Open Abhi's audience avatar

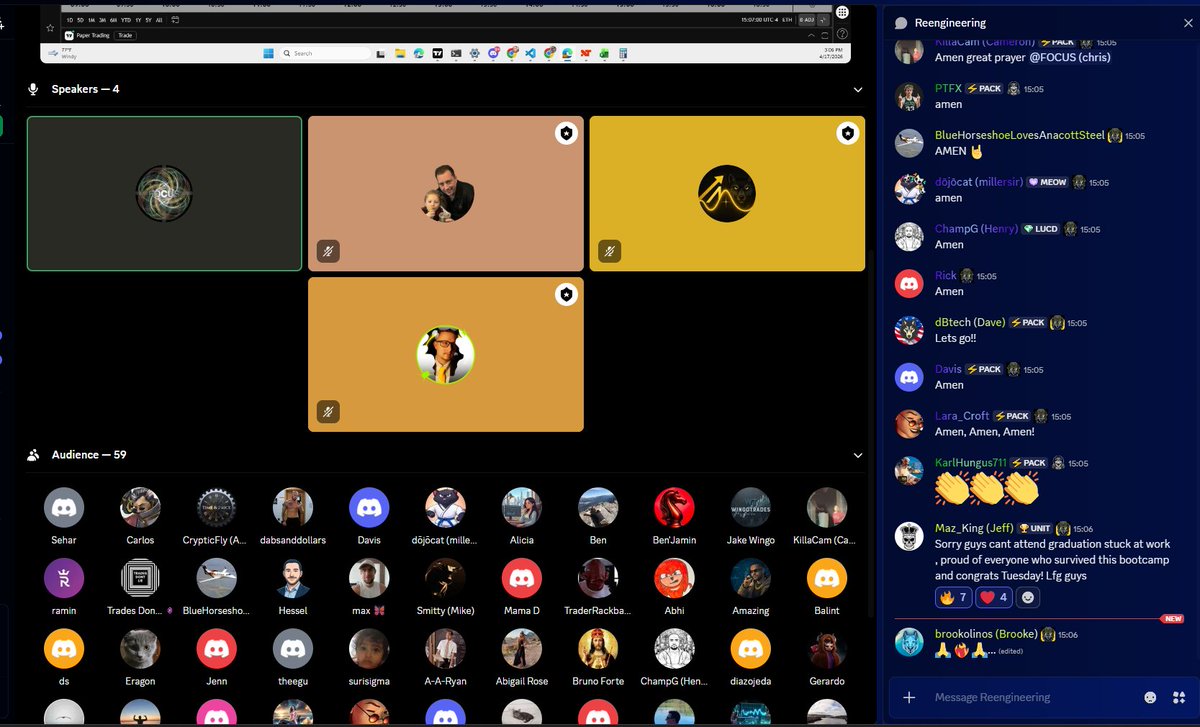click(x=674, y=578)
